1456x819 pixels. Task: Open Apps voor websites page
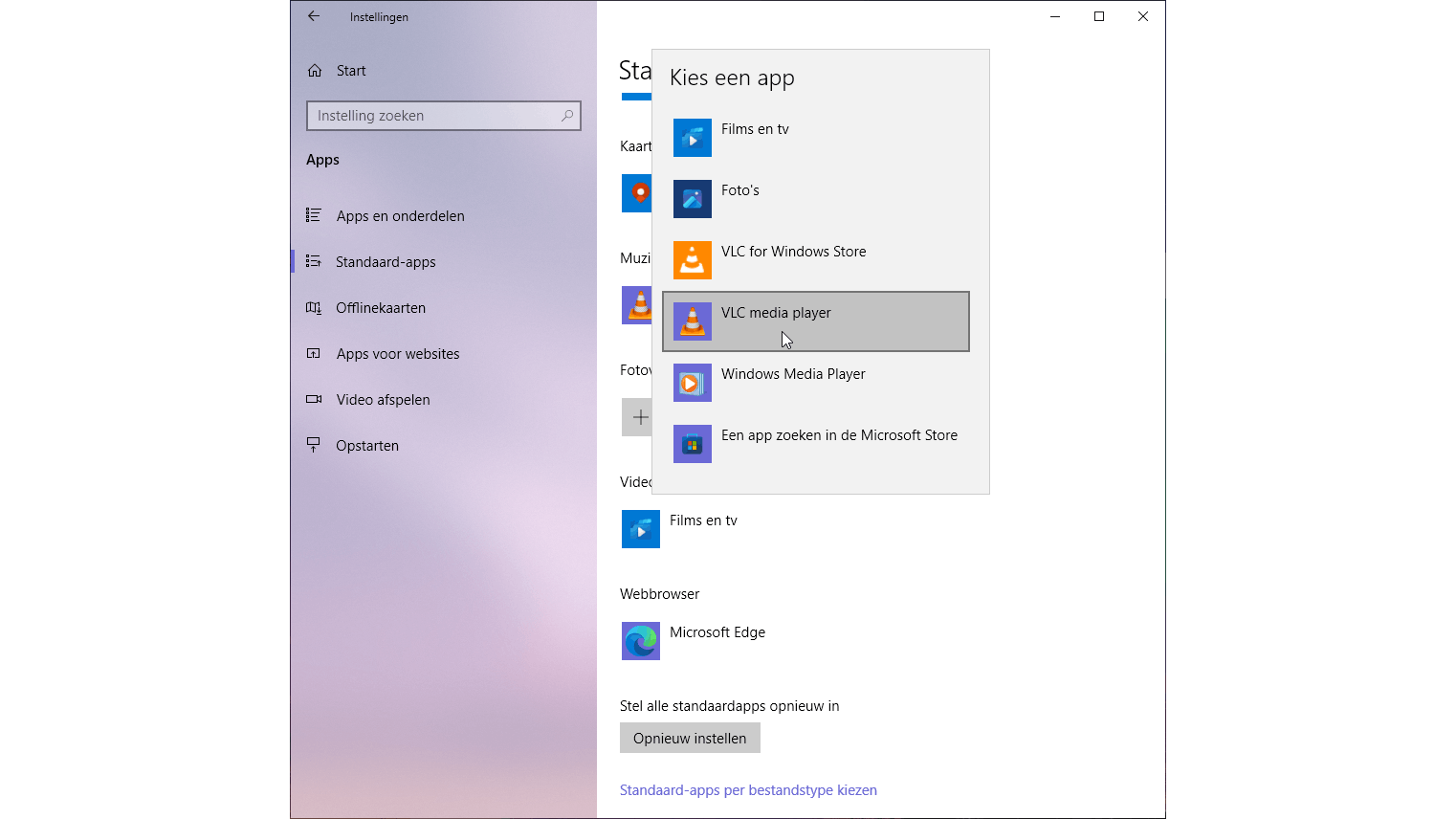(444, 354)
